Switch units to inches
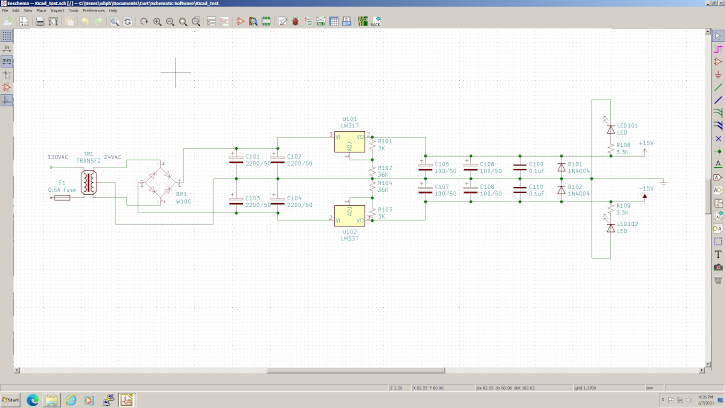This screenshot has width=725, height=408. (7, 49)
